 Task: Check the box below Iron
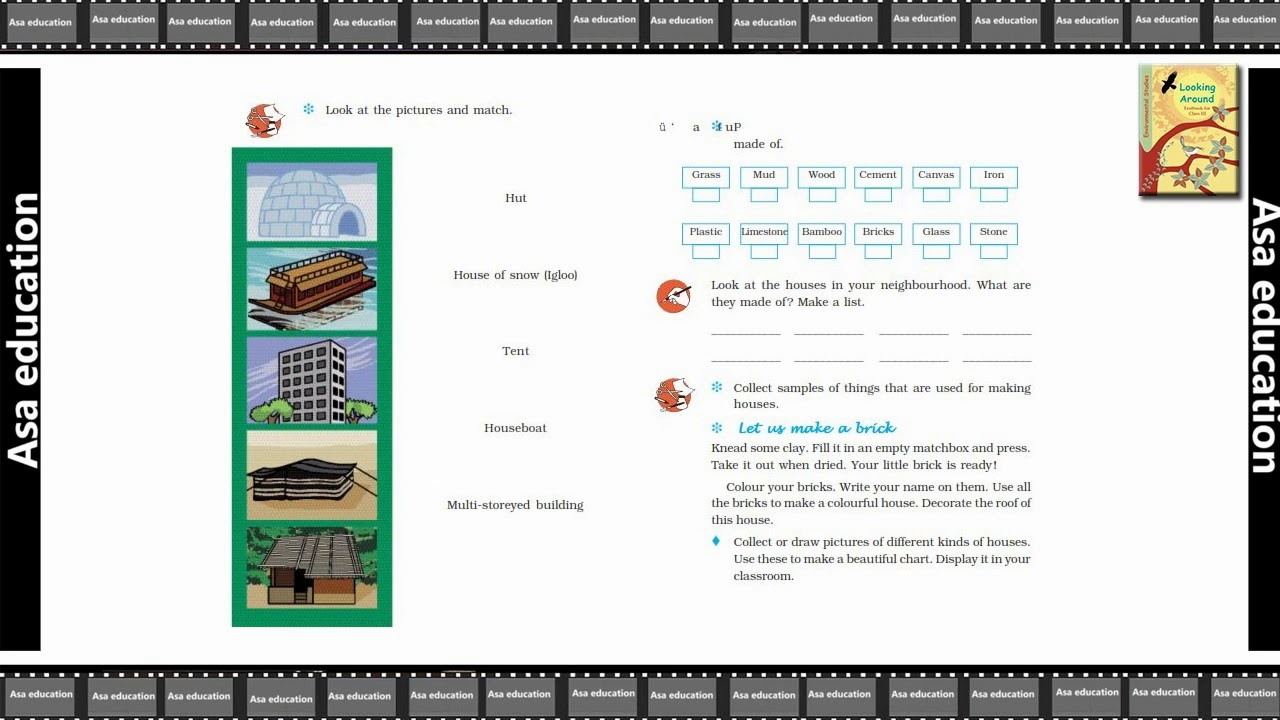pos(993,195)
